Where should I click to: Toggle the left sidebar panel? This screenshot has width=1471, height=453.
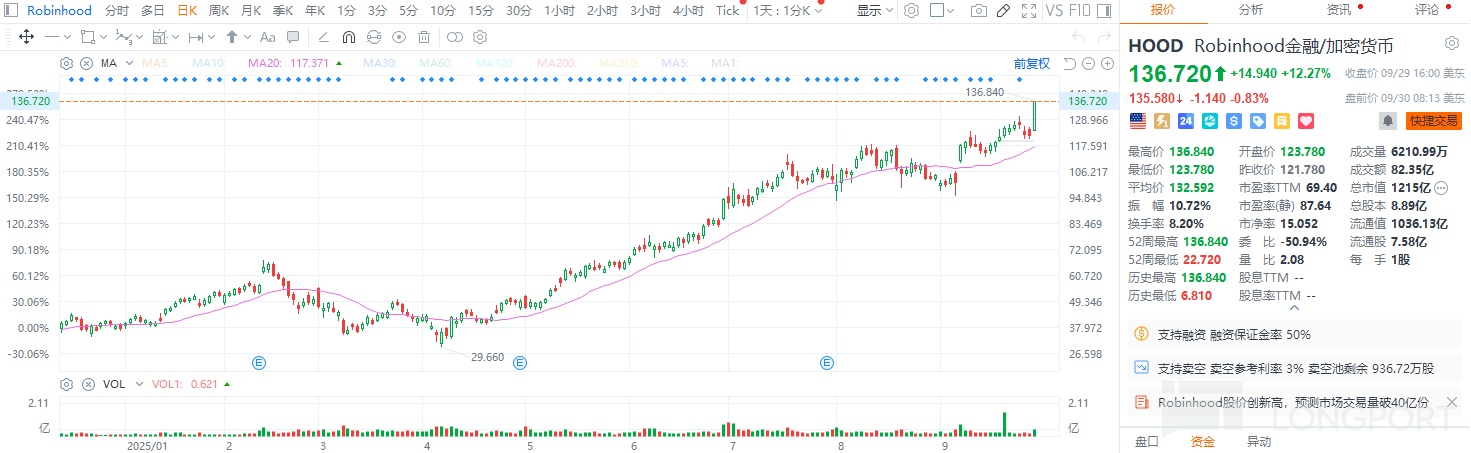coord(10,11)
